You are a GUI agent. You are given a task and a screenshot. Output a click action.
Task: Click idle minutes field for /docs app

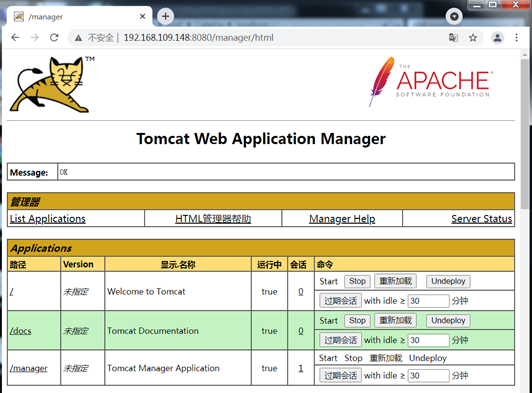click(x=429, y=340)
